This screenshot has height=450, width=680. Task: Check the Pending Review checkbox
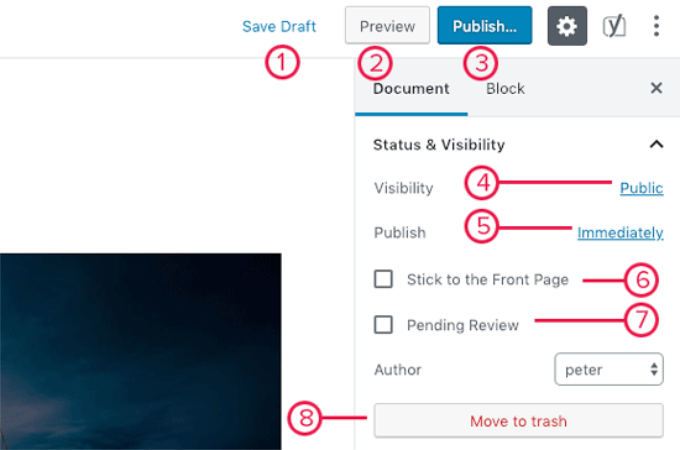(383, 325)
